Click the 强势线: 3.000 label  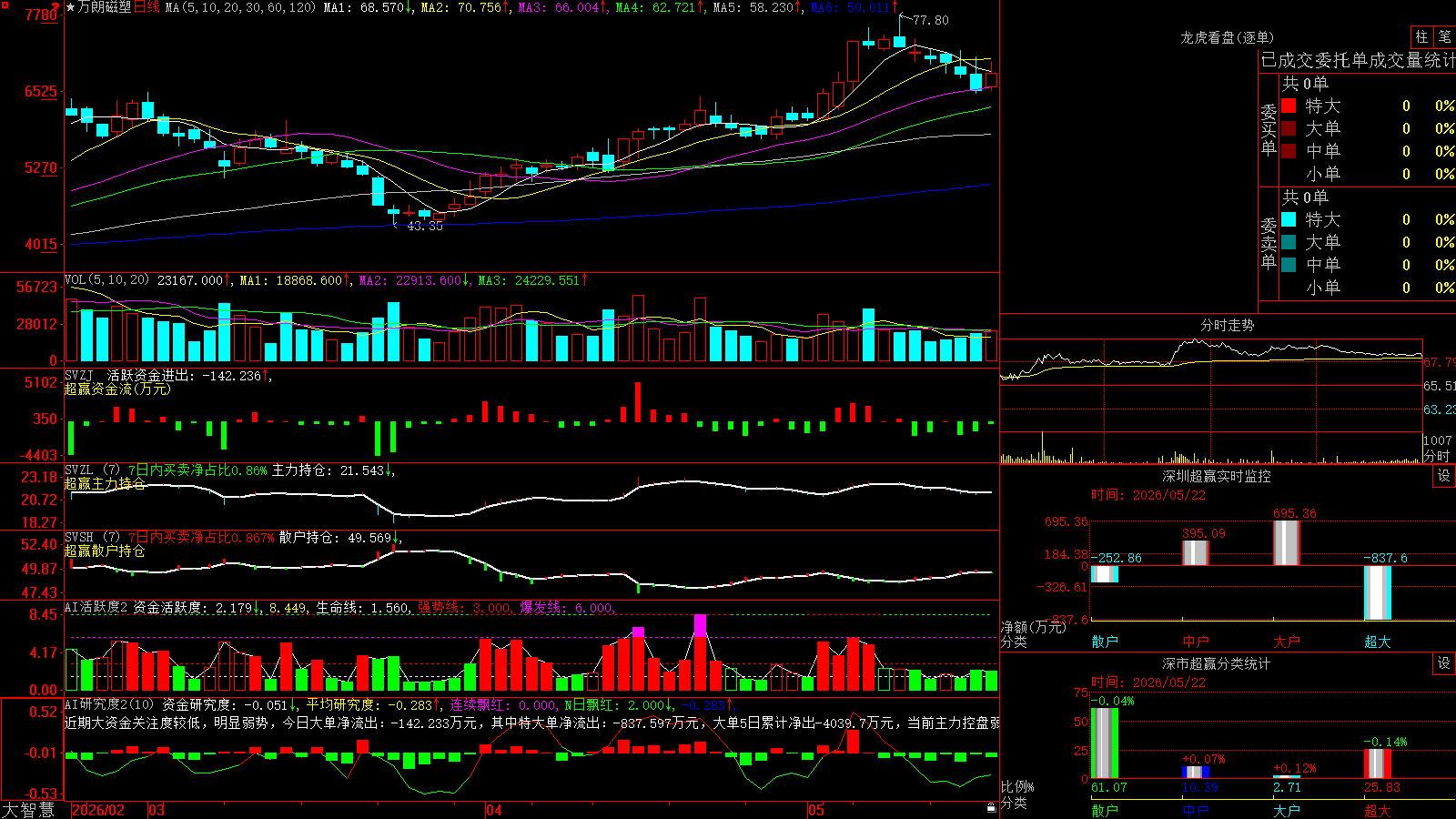pyautogui.click(x=465, y=608)
